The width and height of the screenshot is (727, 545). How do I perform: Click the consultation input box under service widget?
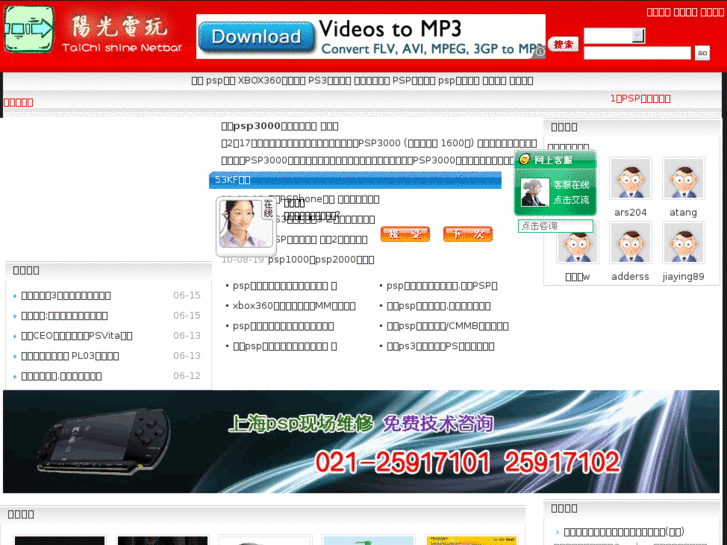pyautogui.click(x=555, y=226)
